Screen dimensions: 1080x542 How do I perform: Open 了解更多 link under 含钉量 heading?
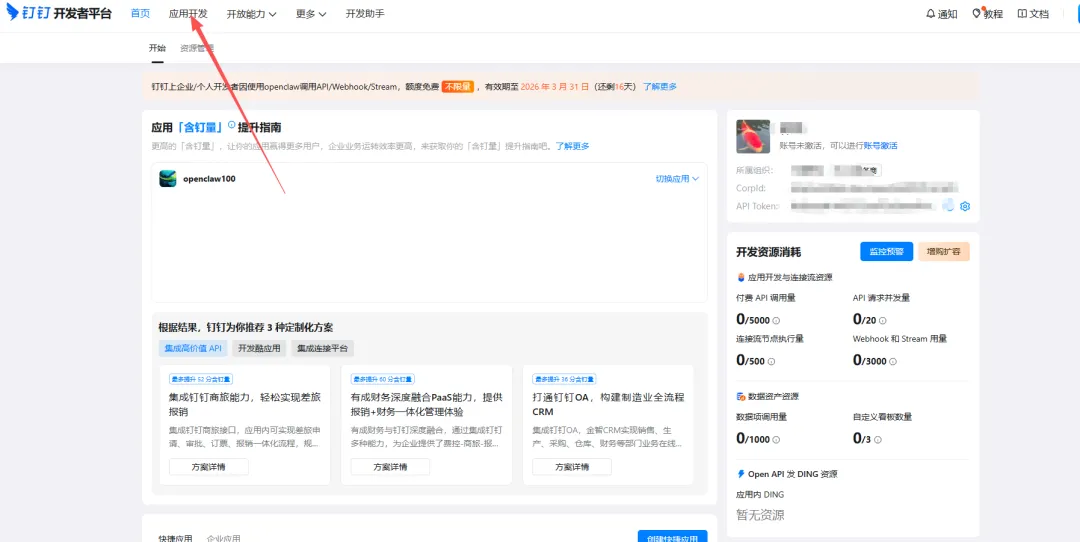tap(573, 146)
